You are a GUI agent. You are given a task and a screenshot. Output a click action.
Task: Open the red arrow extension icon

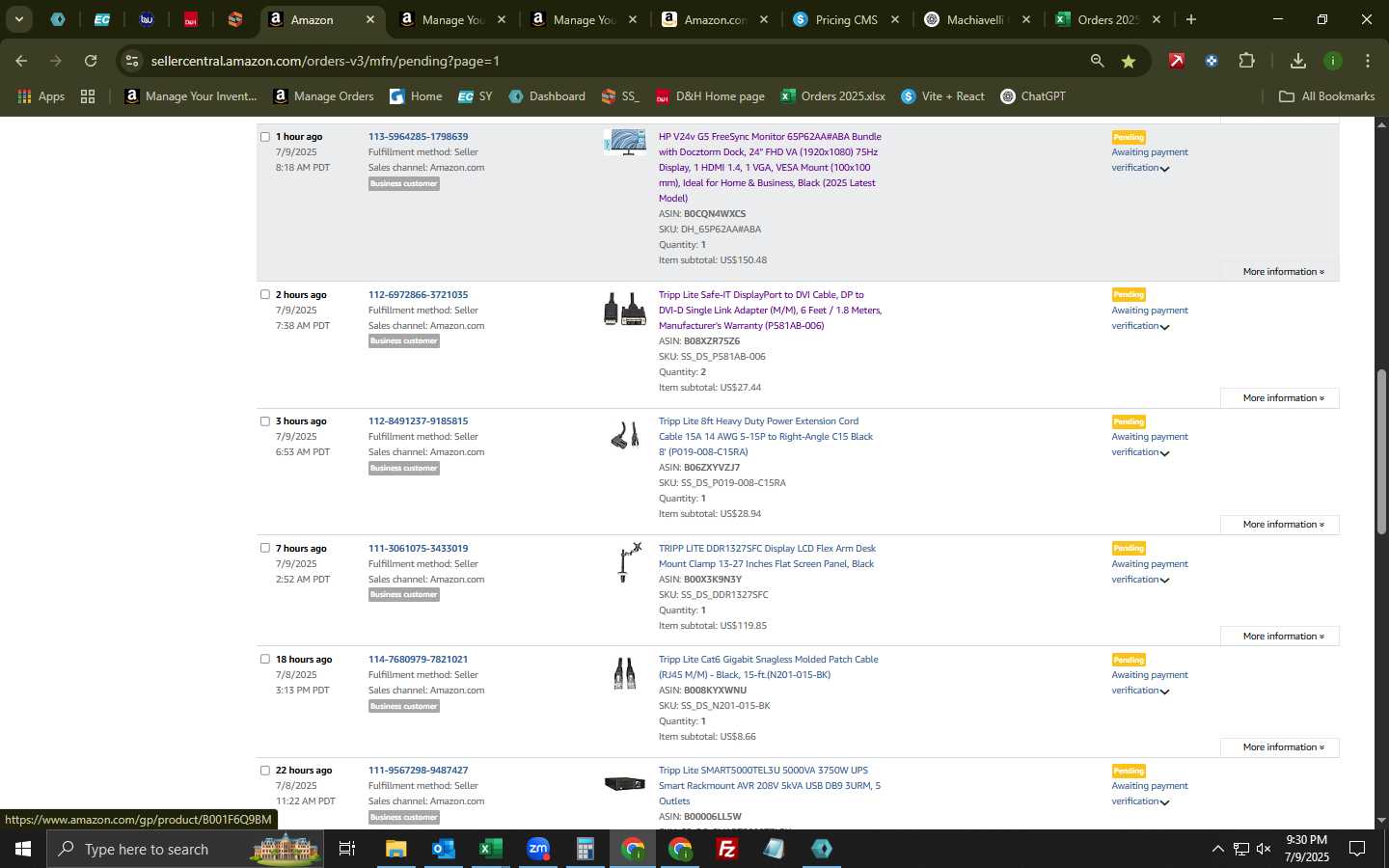point(1177,61)
